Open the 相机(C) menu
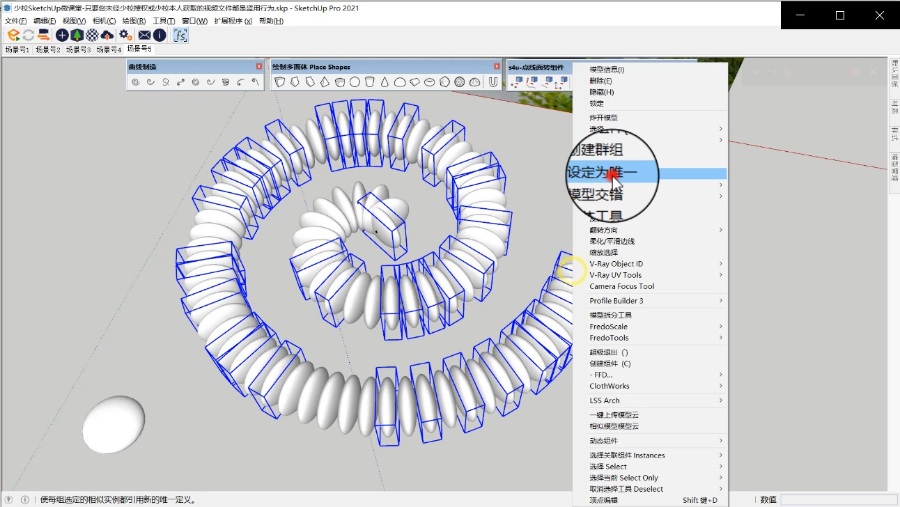Image resolution: width=900 pixels, height=507 pixels. (x=104, y=21)
